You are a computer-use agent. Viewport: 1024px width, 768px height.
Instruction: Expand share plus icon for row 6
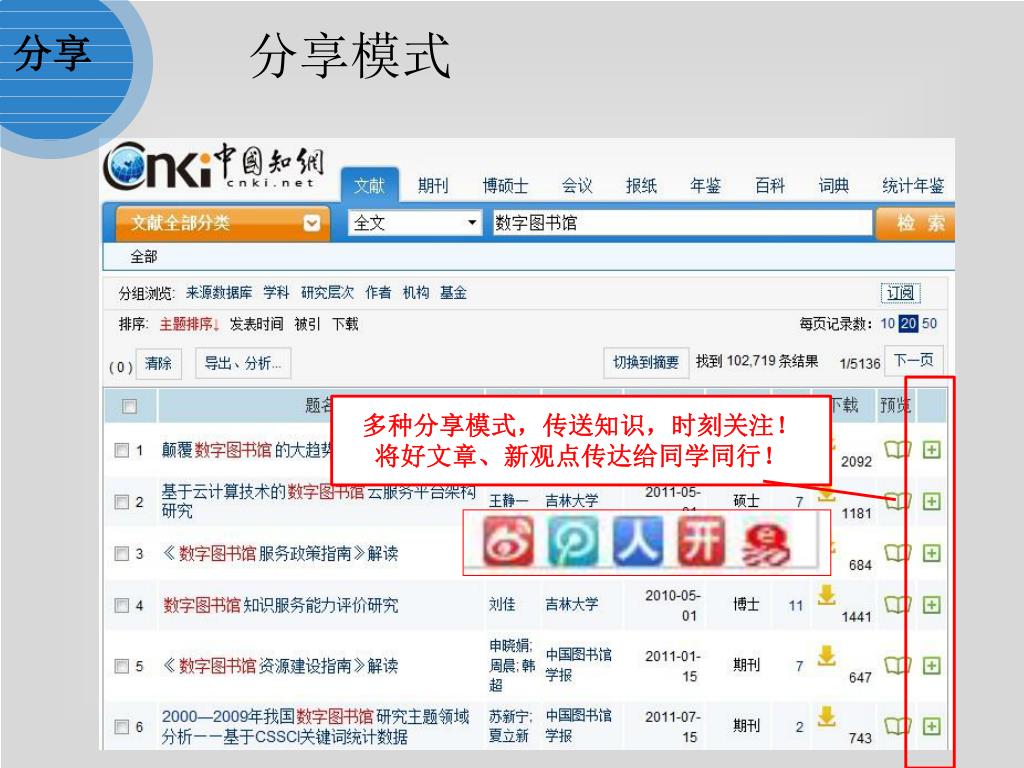pyautogui.click(x=931, y=726)
